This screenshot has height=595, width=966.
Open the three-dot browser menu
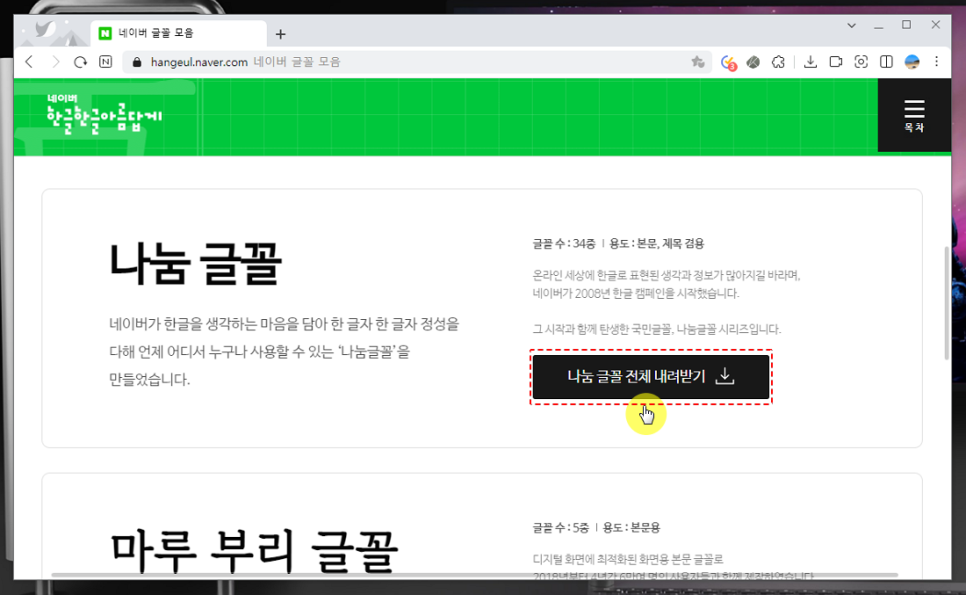click(x=936, y=62)
